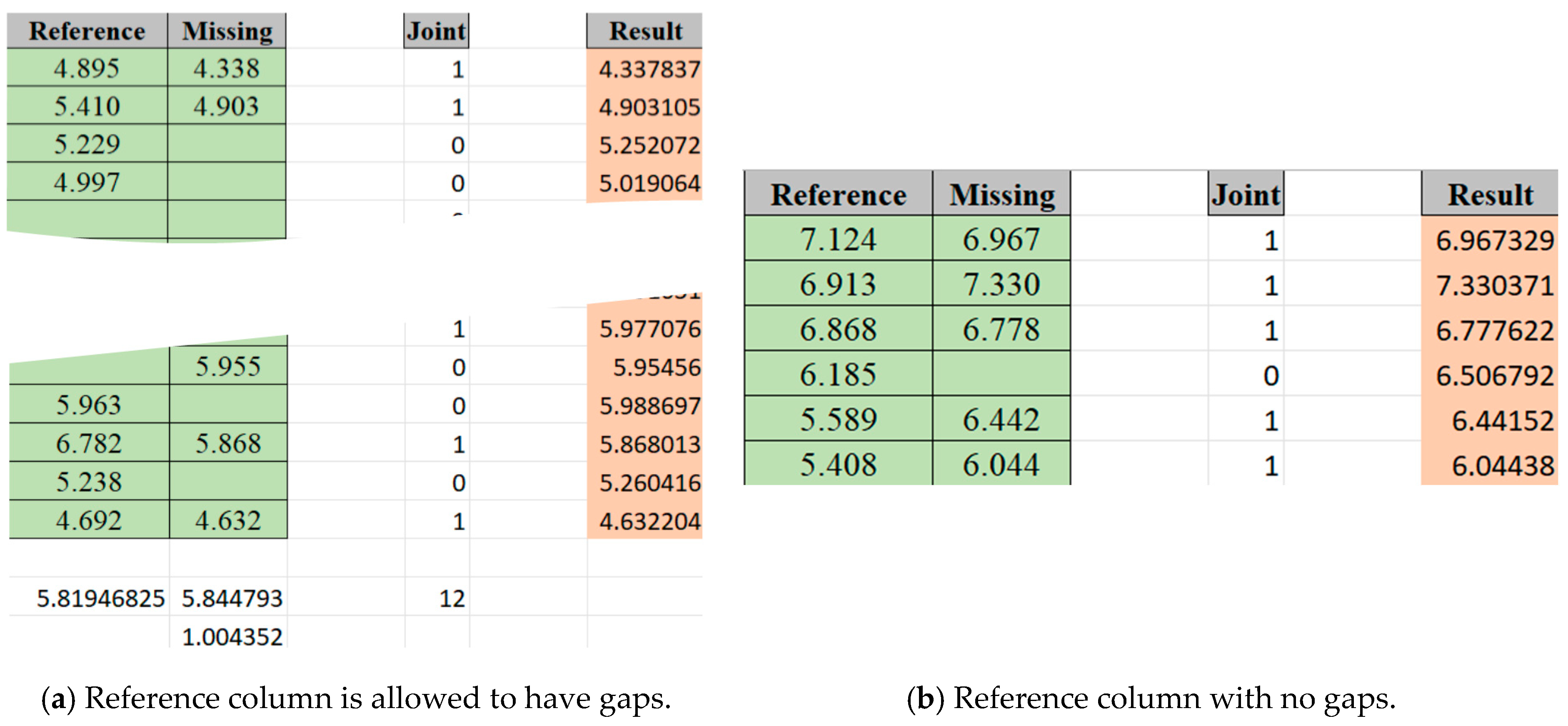Image resolution: width=1568 pixels, height=726 pixels.
Task: Click the cell showing 1.004352
Action: point(232,636)
